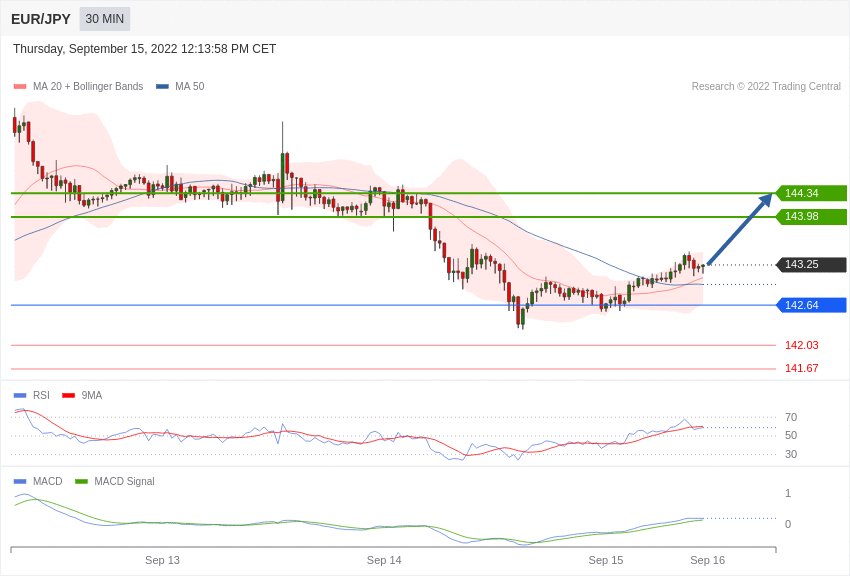This screenshot has height=576, width=850.
Task: Click the 142.03 support level label
Action: (x=802, y=345)
